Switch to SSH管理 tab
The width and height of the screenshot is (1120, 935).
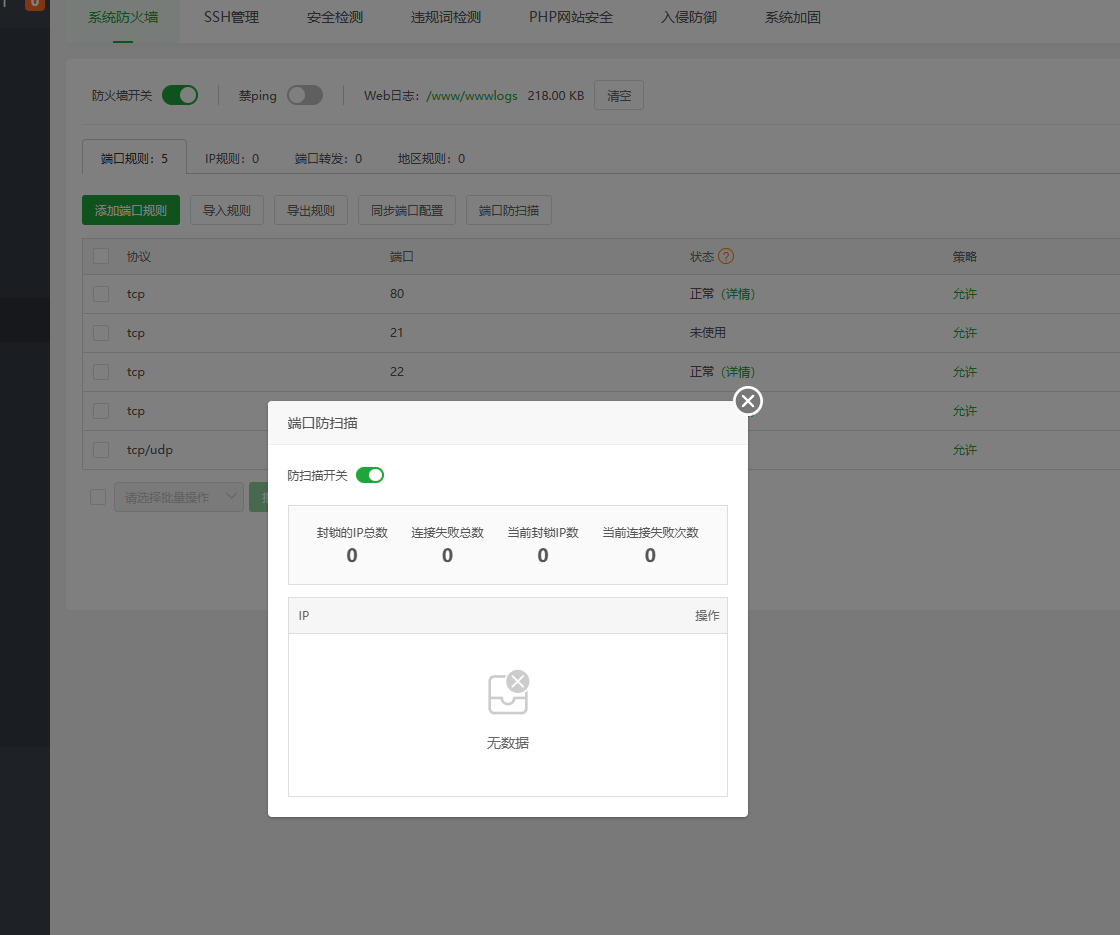pos(231,17)
